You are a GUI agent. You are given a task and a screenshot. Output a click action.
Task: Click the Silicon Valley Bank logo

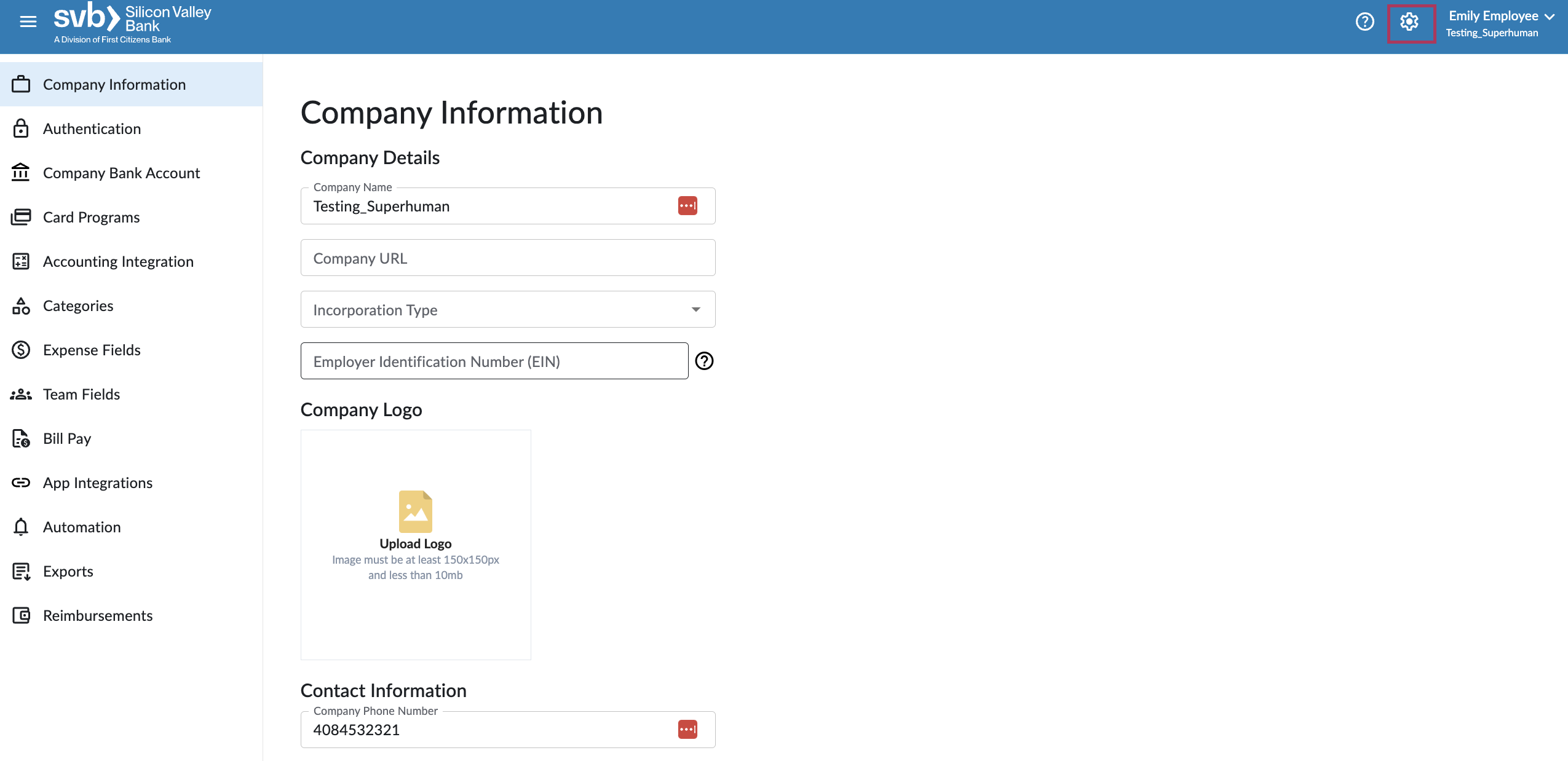point(132,23)
